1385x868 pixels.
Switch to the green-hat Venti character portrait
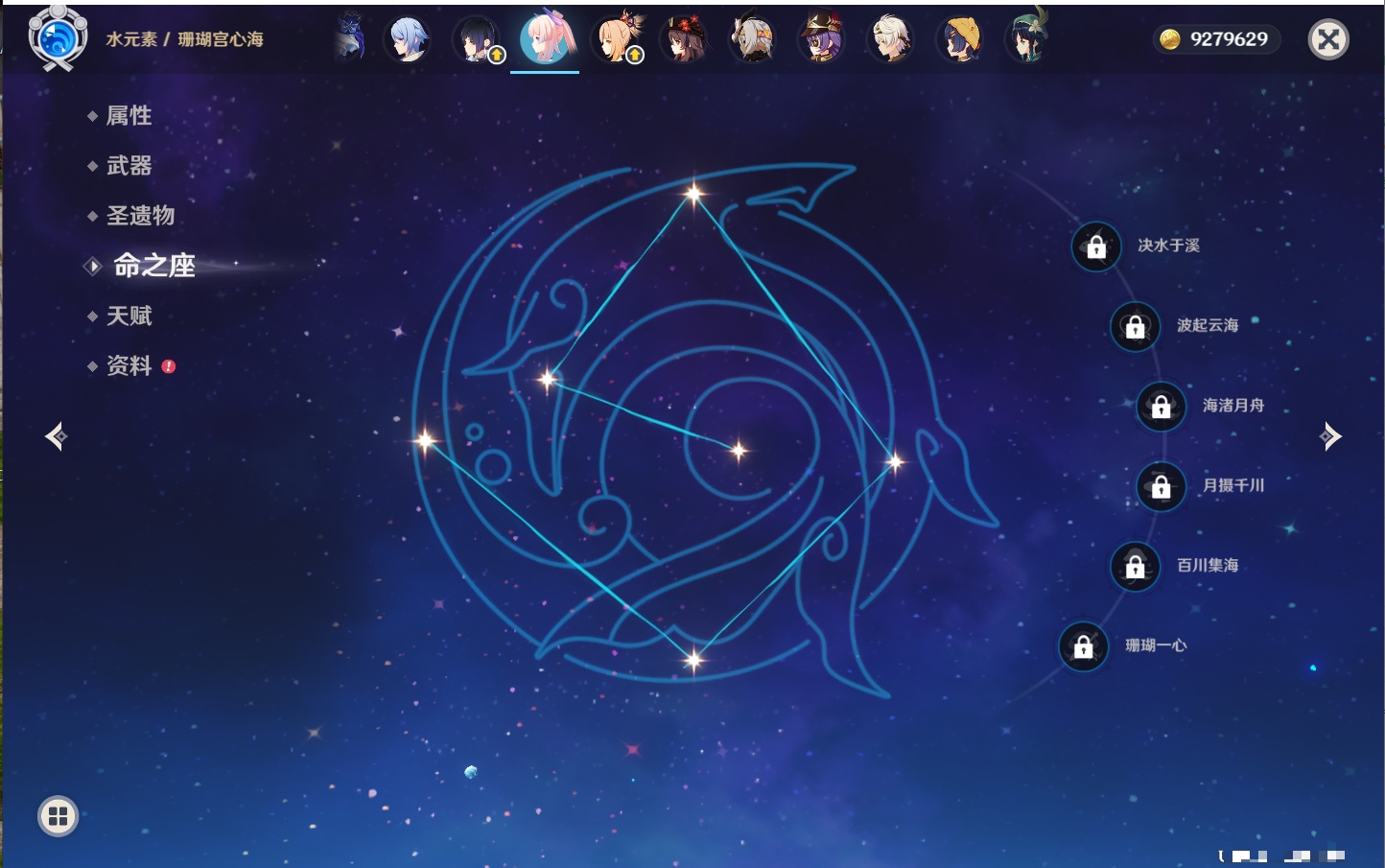coord(1026,39)
